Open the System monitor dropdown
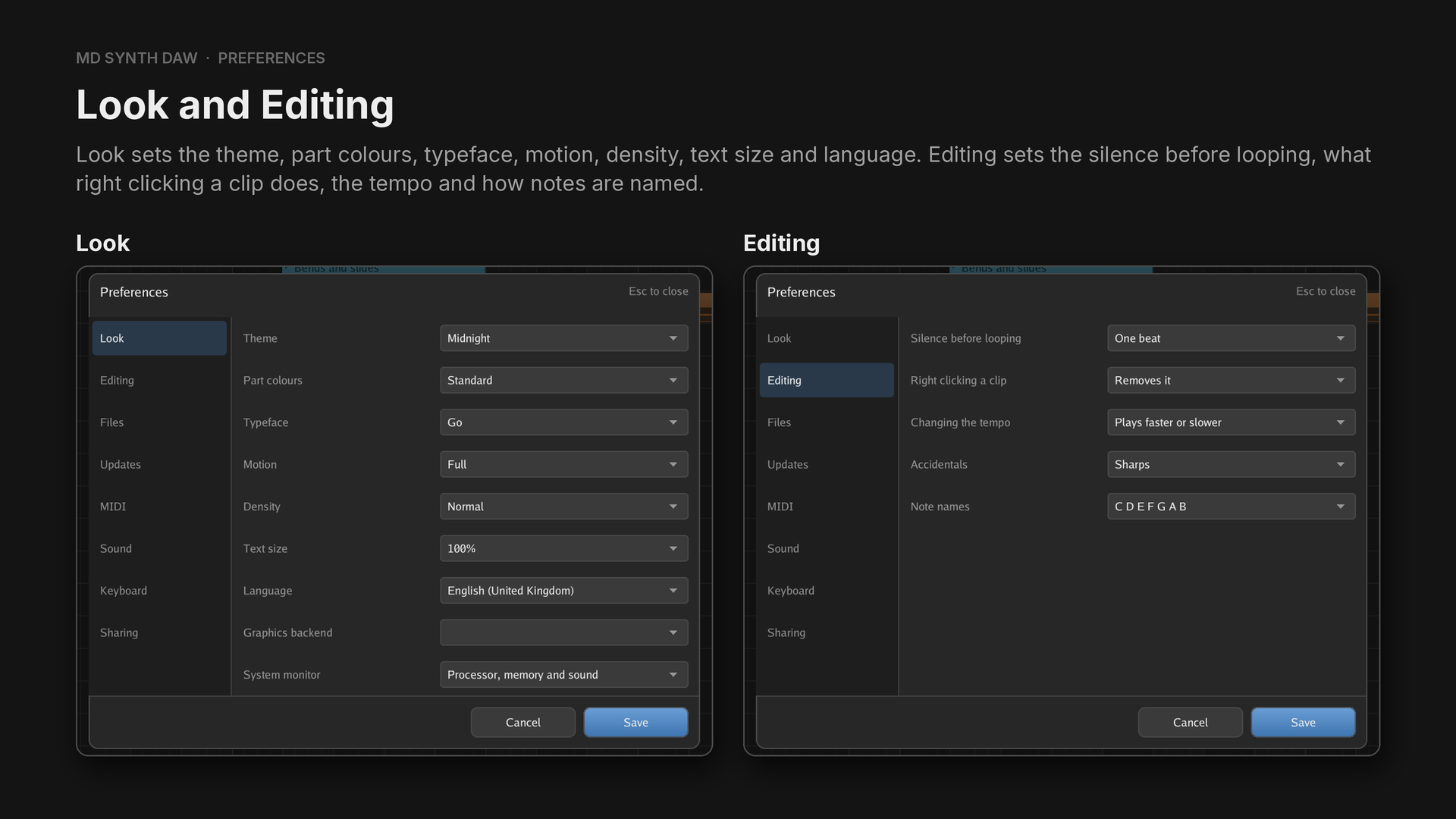The width and height of the screenshot is (1456, 819). click(563, 675)
